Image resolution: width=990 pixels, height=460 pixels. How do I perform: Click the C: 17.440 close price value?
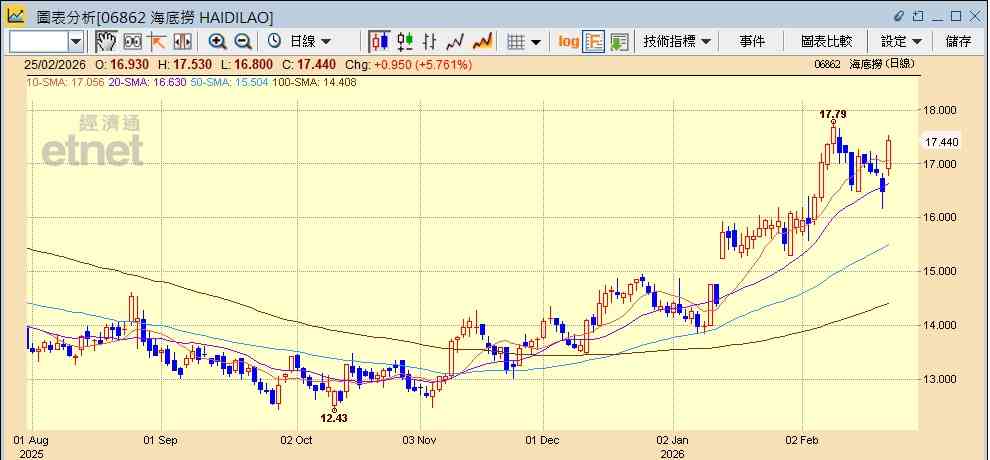pyautogui.click(x=309, y=64)
